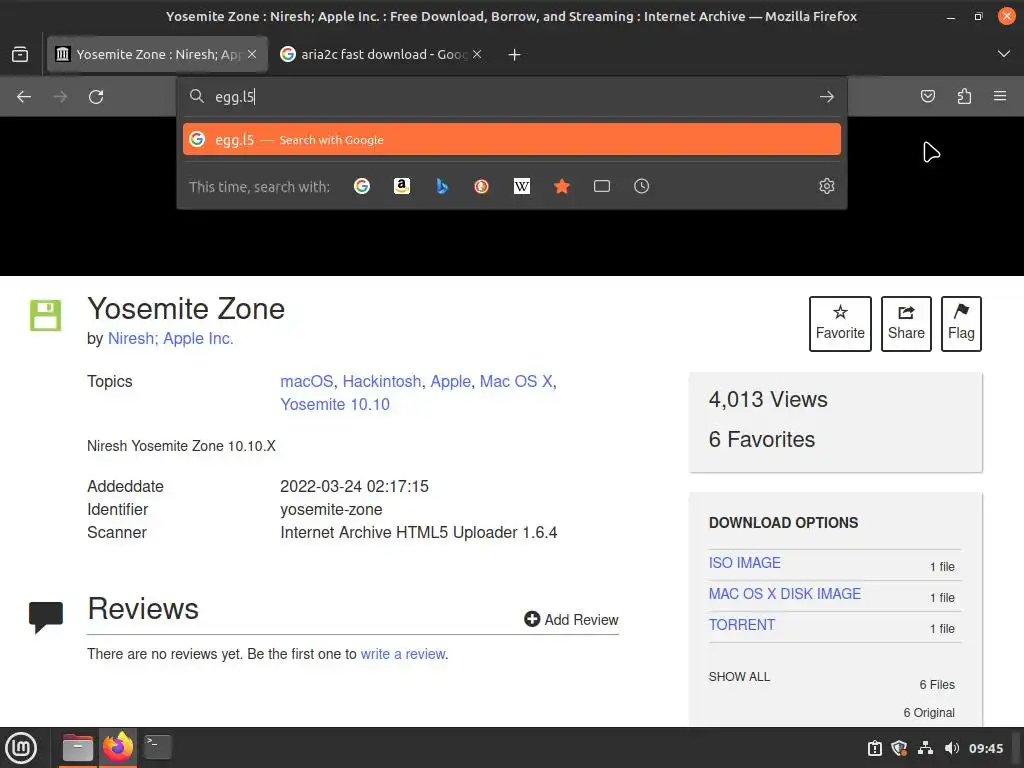This screenshot has height=768, width=1024.
Task: Search open tabs using the tab icon
Action: point(601,186)
